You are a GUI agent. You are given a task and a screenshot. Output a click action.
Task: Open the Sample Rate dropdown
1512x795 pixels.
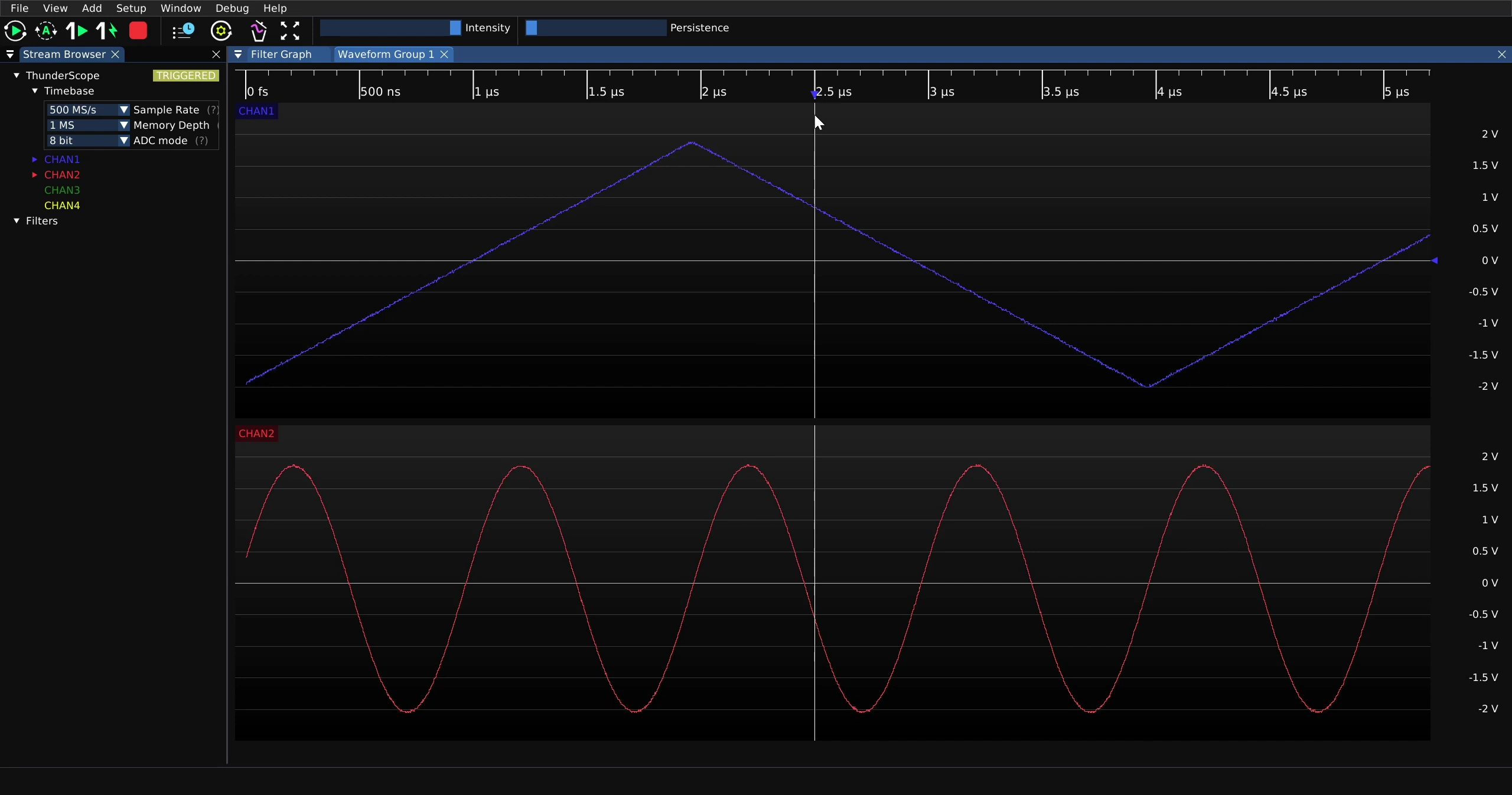click(x=88, y=110)
